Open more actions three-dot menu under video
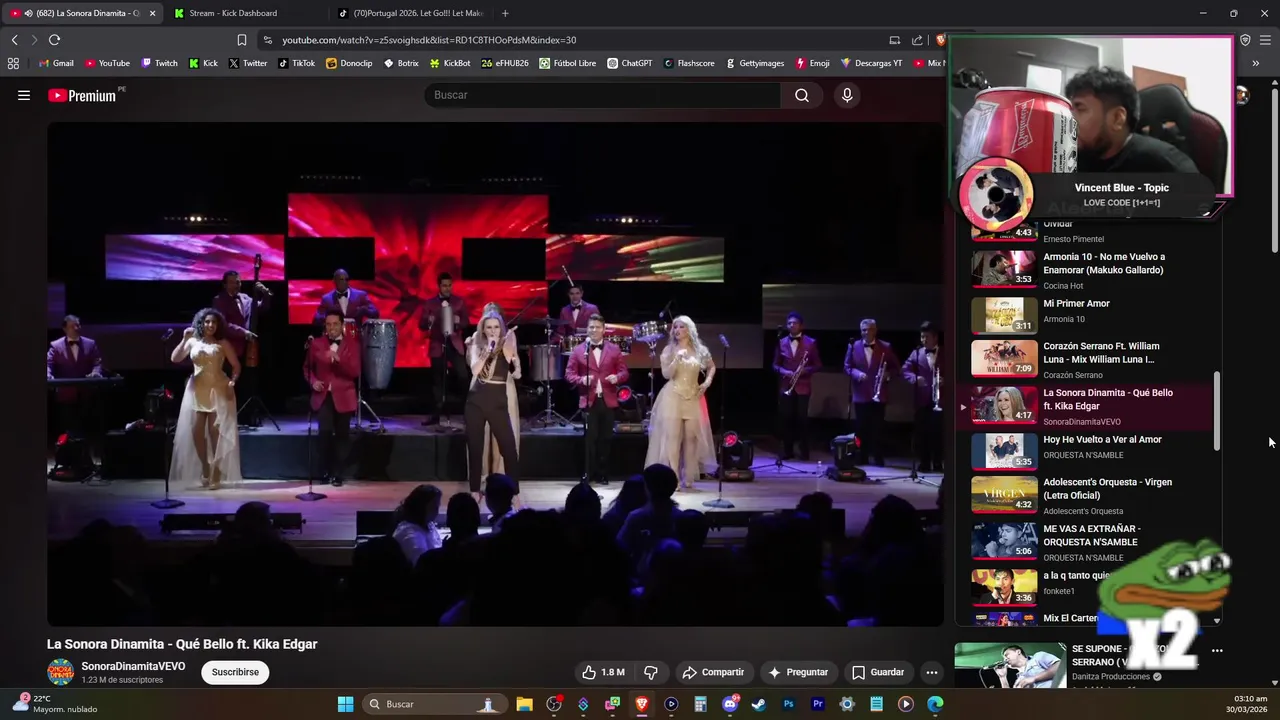Screen dimensions: 1280x720 [x=931, y=672]
